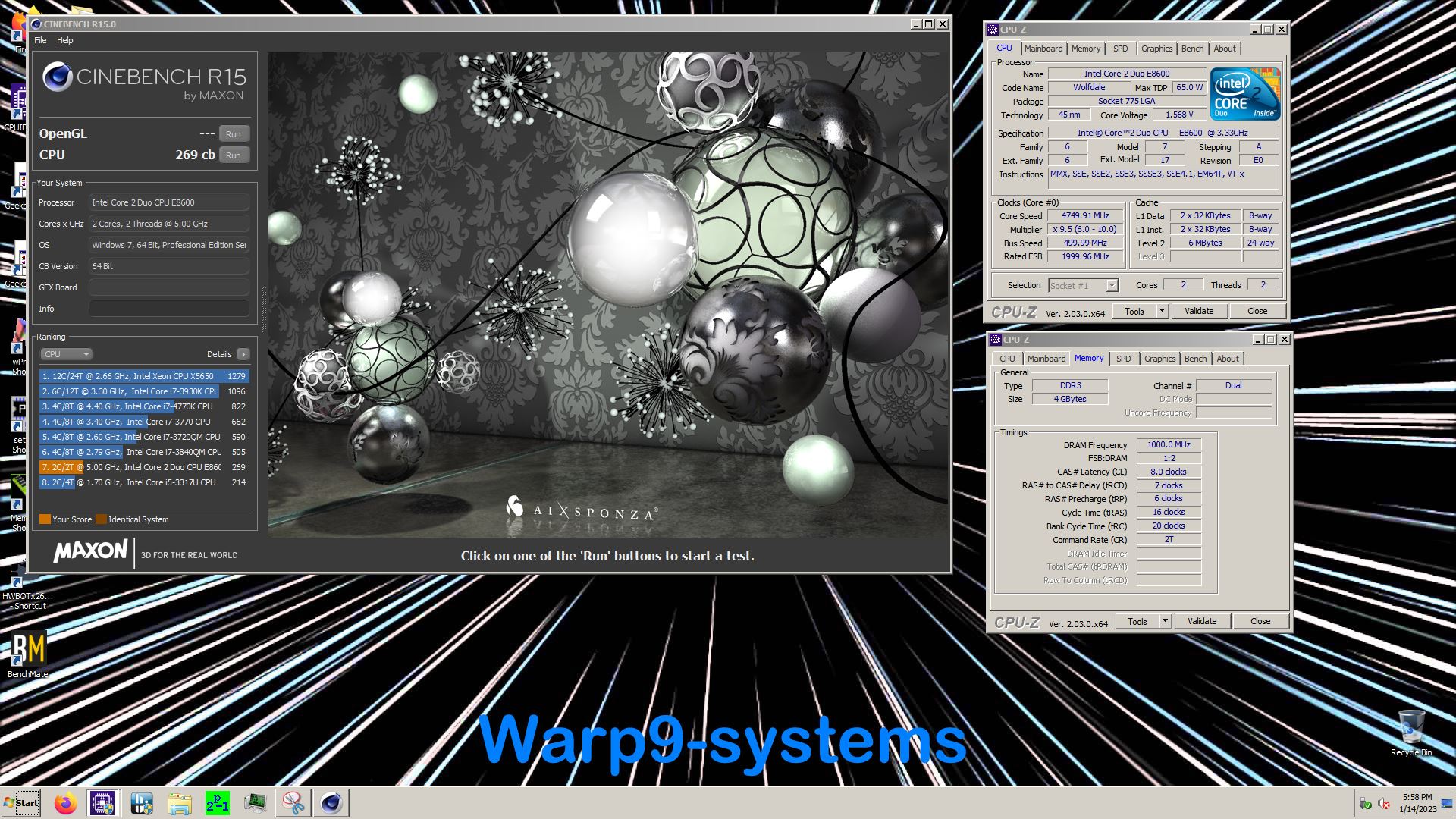Click Close button in top CPU-Z window
Screen dimensions: 1456x819
1257,312
